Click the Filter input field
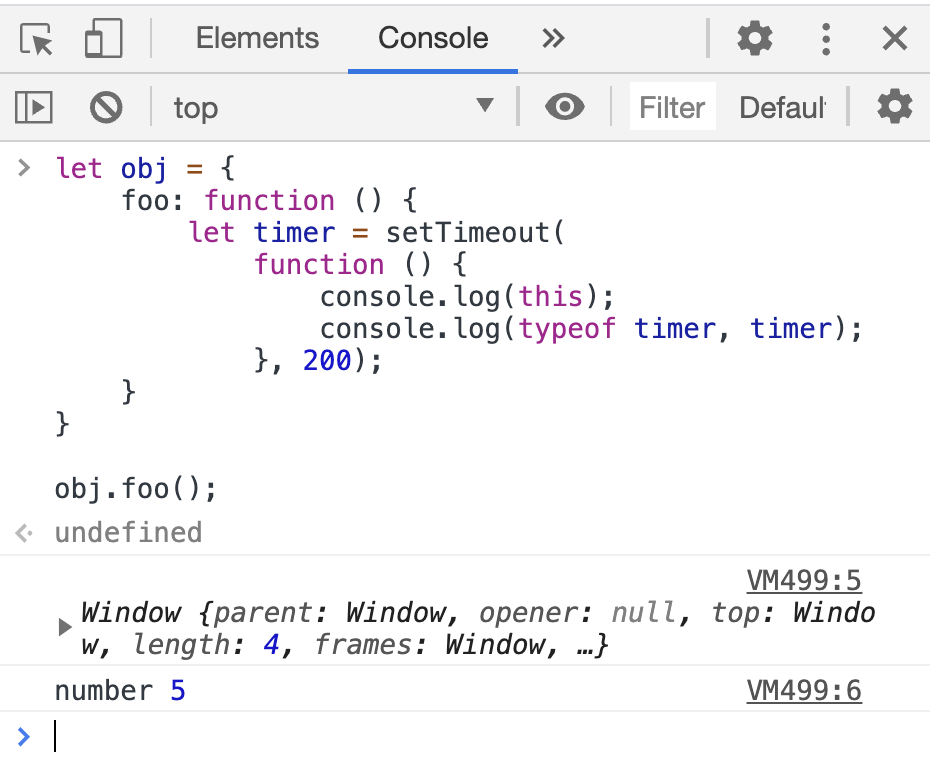 coord(672,107)
